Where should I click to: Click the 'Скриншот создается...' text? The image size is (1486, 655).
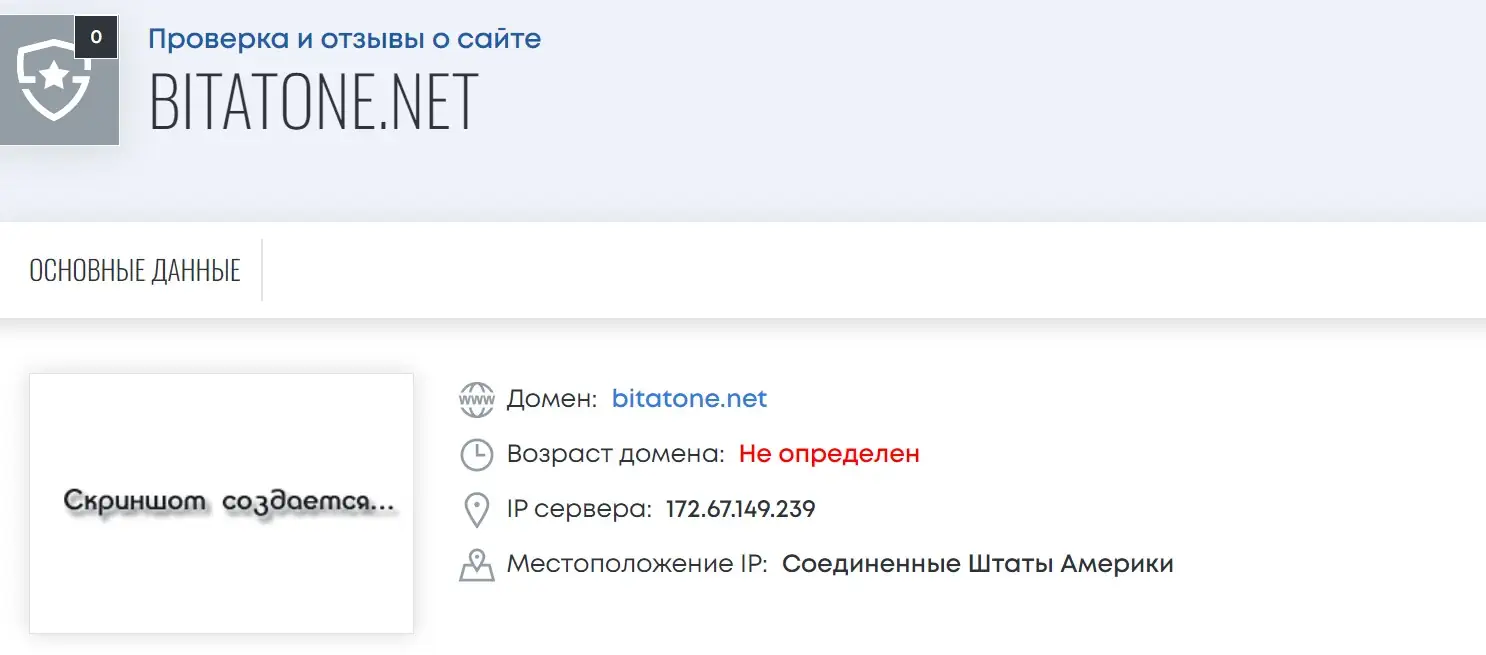coord(229,501)
